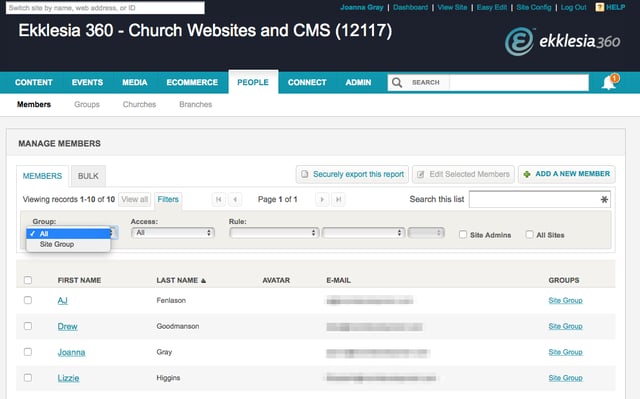Open the third disabled Rule dropdown

pos(426,233)
